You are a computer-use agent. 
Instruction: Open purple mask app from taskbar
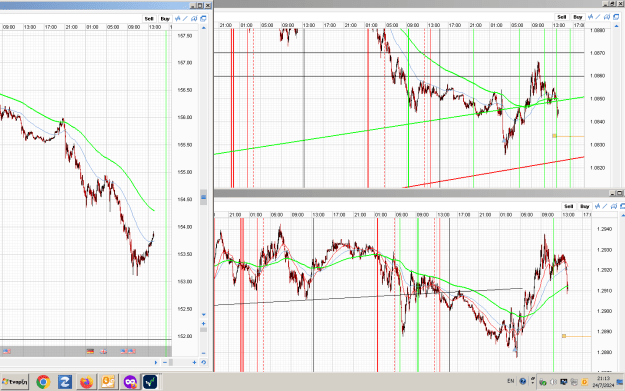pos(130,382)
